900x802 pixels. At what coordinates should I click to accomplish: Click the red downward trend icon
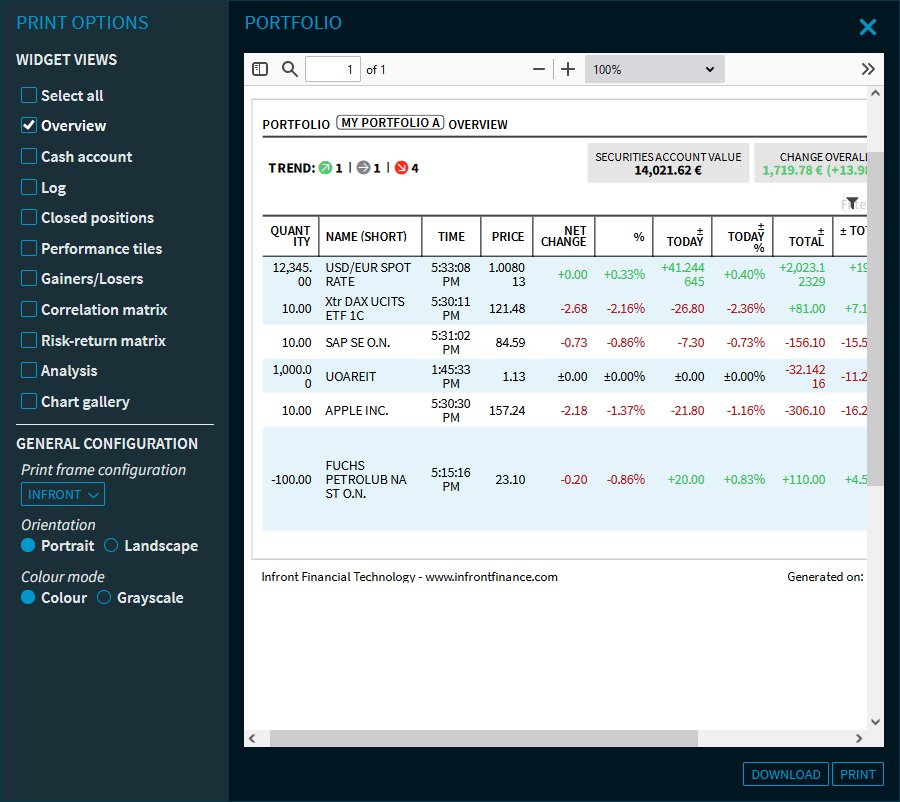[x=401, y=168]
